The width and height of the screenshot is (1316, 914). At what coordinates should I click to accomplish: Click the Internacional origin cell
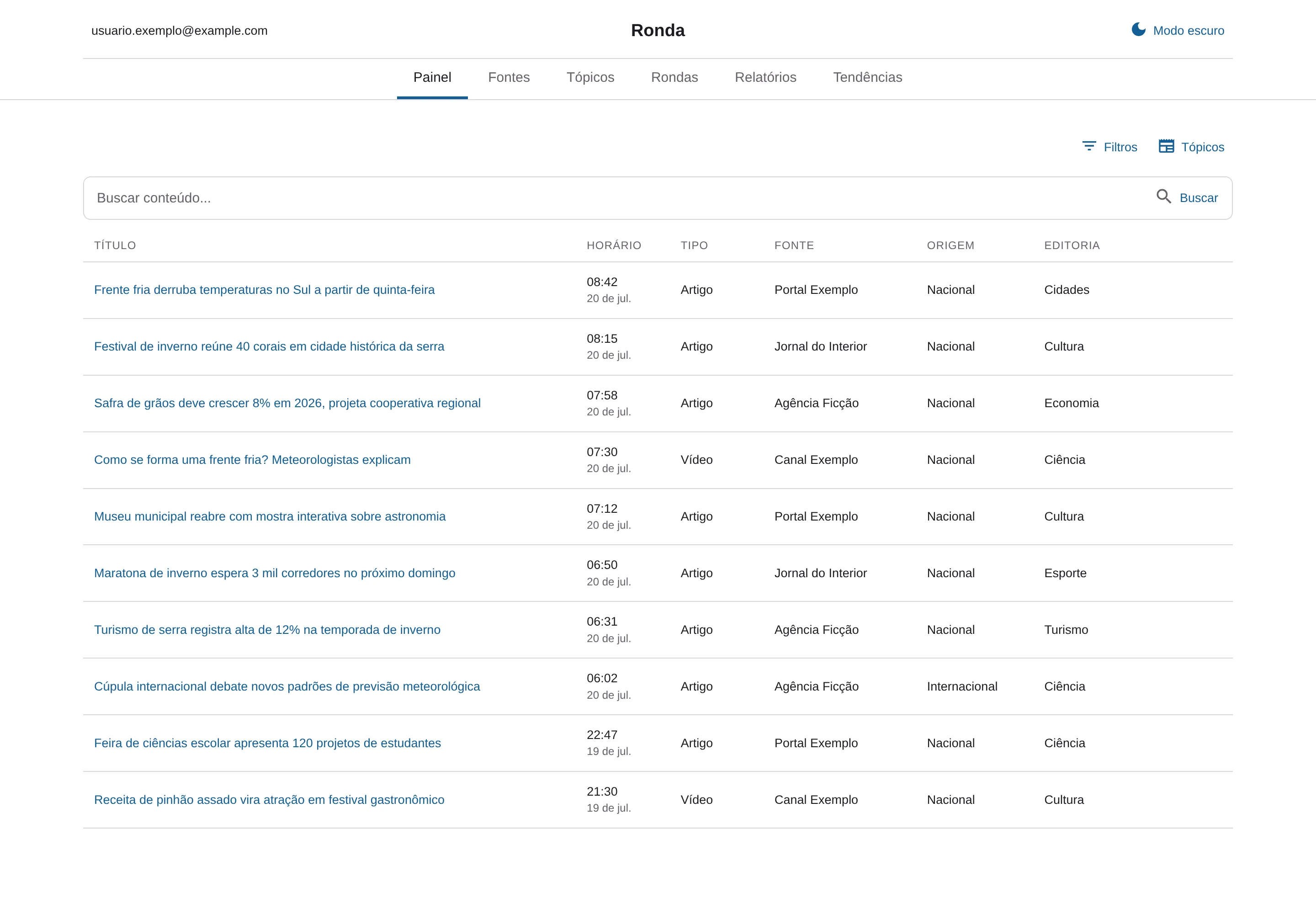[x=961, y=687]
